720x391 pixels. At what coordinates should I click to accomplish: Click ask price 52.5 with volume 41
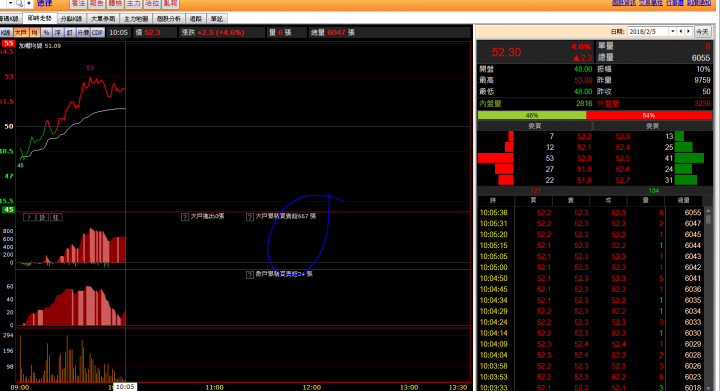click(623, 158)
